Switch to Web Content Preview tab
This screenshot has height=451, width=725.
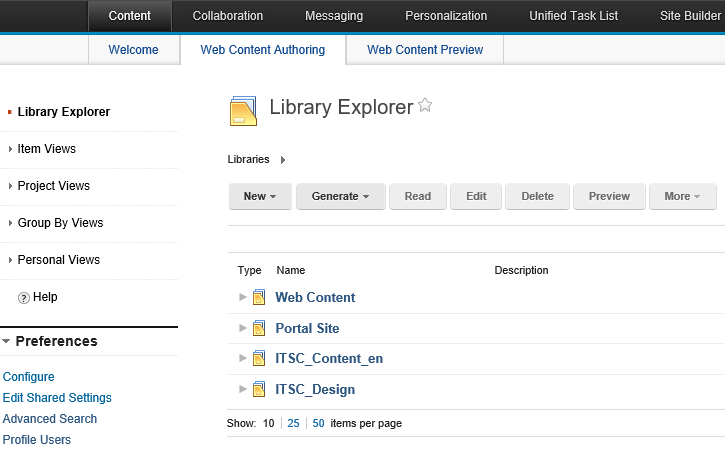coord(425,49)
